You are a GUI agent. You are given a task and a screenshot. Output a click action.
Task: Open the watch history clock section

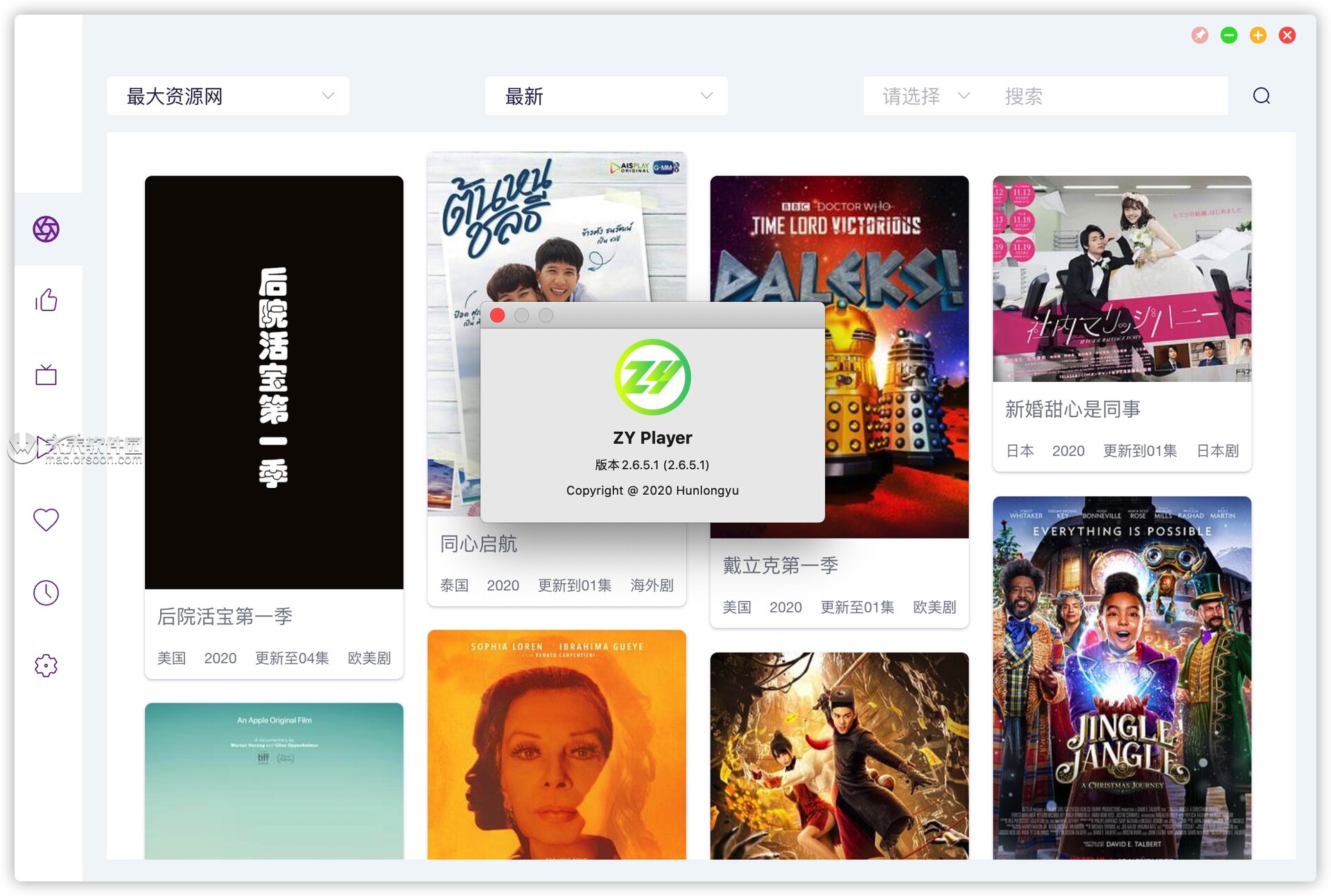click(45, 592)
